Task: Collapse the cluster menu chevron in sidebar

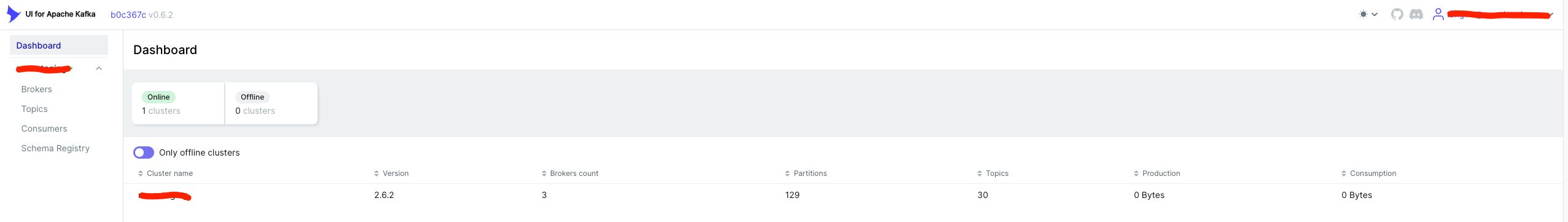Action: (x=99, y=68)
